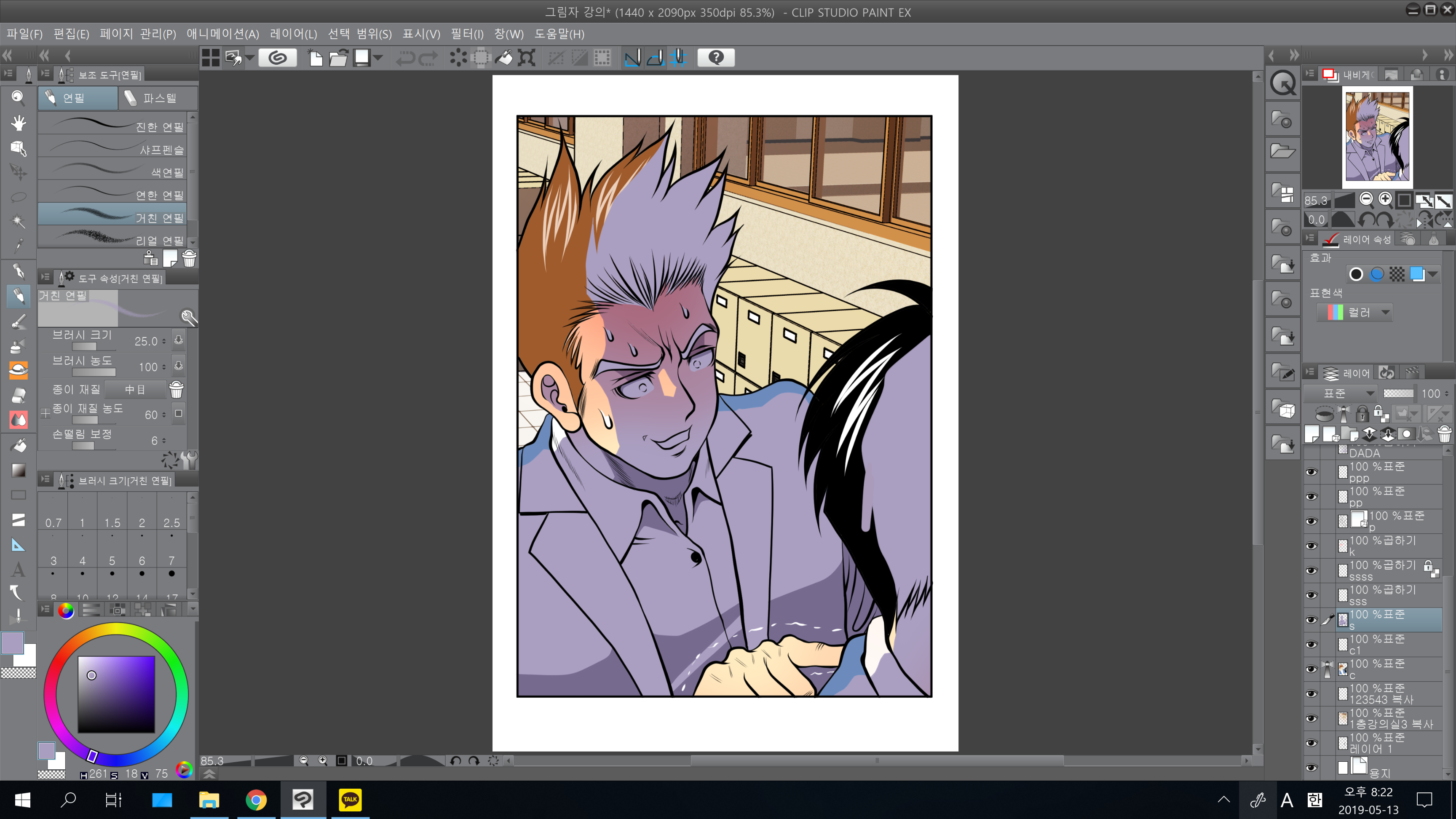Delete layer with trash icon in layer panel
The width and height of the screenshot is (1456, 819).
click(x=1444, y=434)
